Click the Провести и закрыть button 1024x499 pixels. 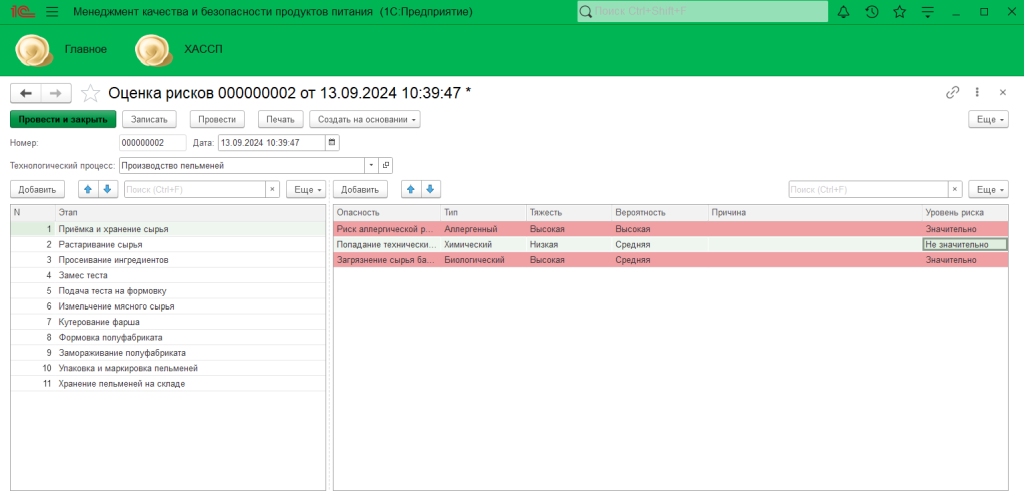pyautogui.click(x=63, y=119)
